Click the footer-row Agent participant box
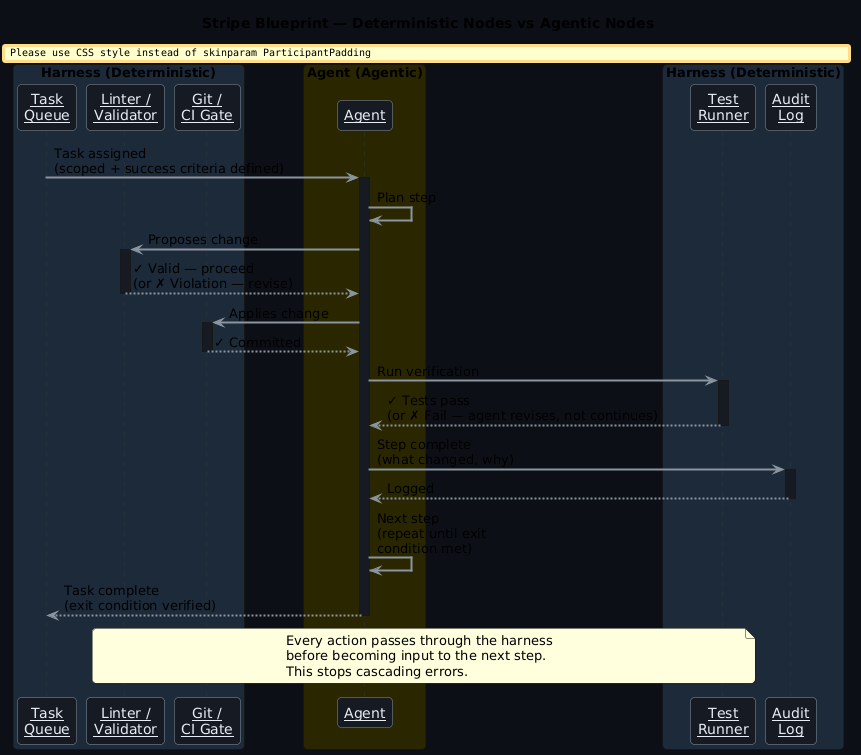The image size is (861, 755). point(365,713)
